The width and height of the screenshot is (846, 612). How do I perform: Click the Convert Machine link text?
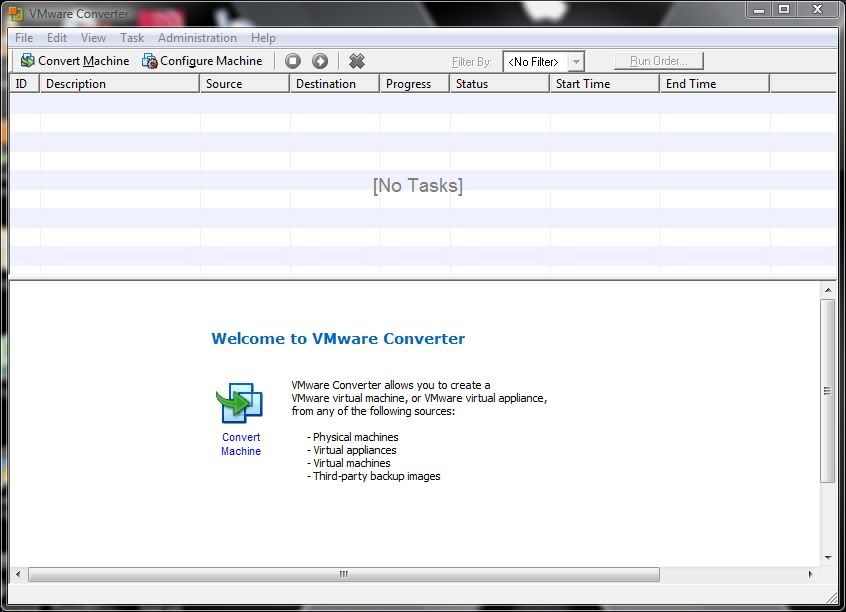pyautogui.click(x=241, y=444)
